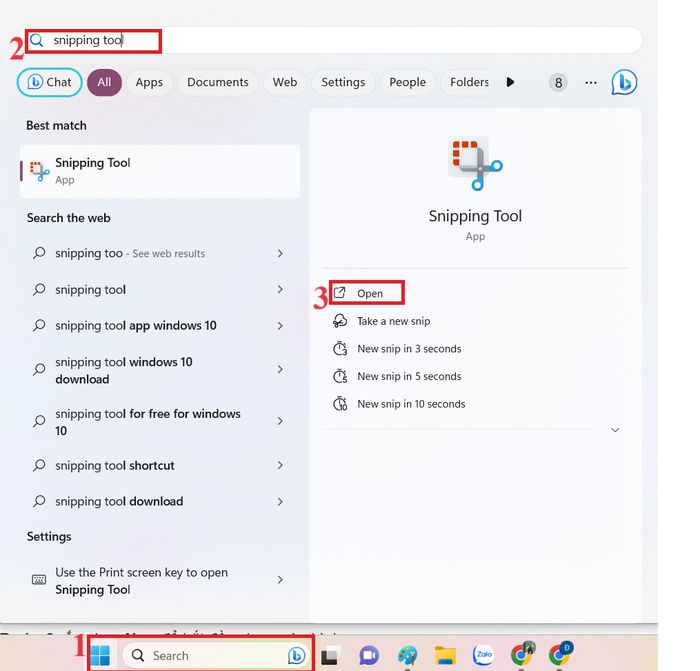Select the 'snipping tool' web suggestion

tap(91, 290)
